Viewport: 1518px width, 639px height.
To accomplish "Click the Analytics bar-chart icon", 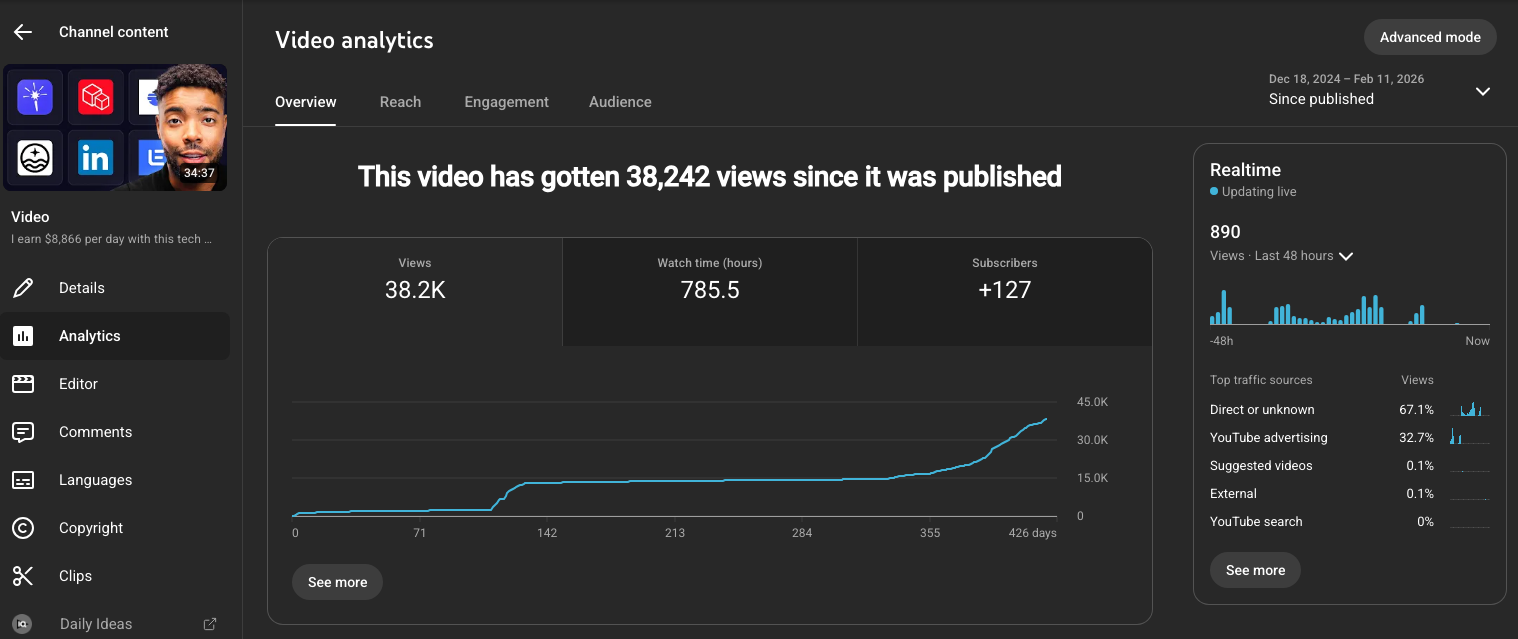I will [22, 336].
